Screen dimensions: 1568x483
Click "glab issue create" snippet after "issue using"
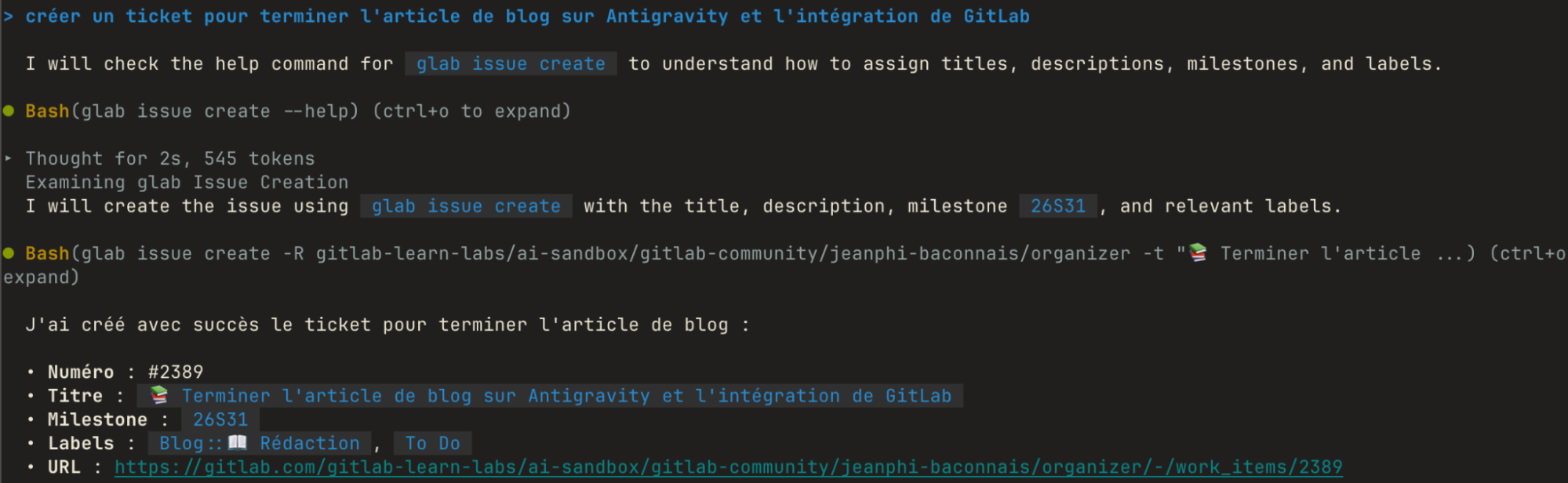click(466, 206)
